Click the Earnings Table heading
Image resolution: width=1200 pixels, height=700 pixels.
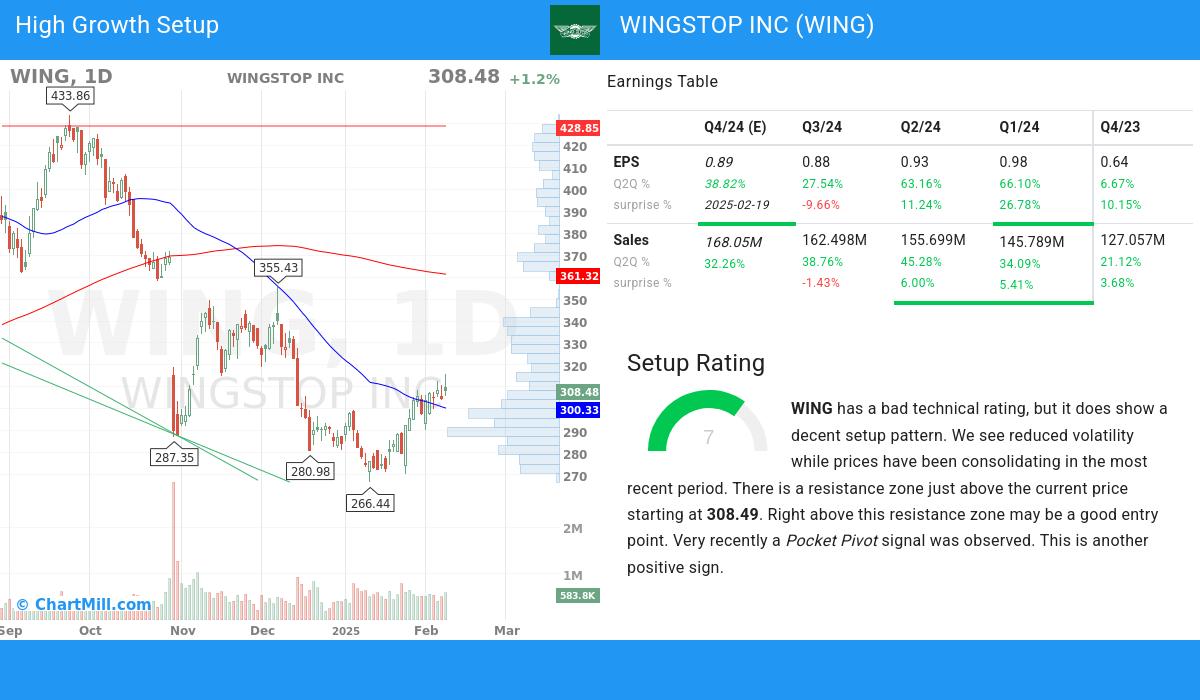point(662,82)
